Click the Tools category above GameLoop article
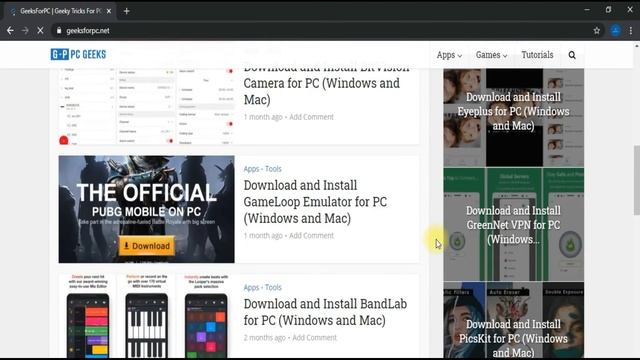 coord(273,169)
